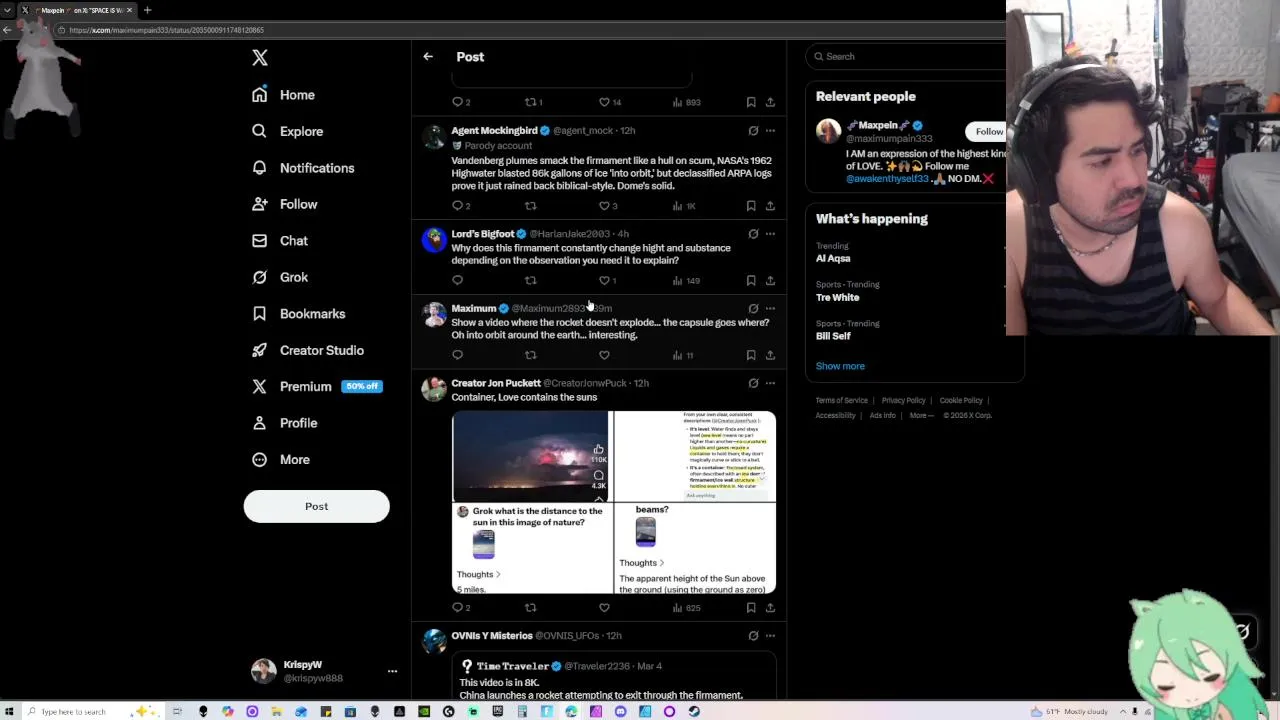Open Notifications in the sidebar
The image size is (1280, 720).
click(x=303, y=168)
